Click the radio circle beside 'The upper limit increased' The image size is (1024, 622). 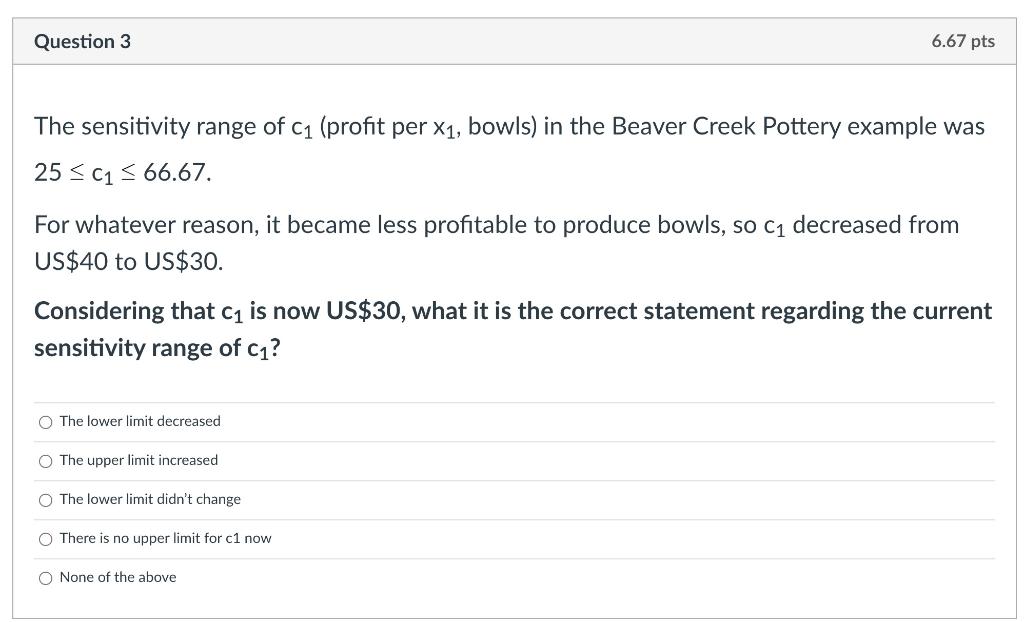45,461
